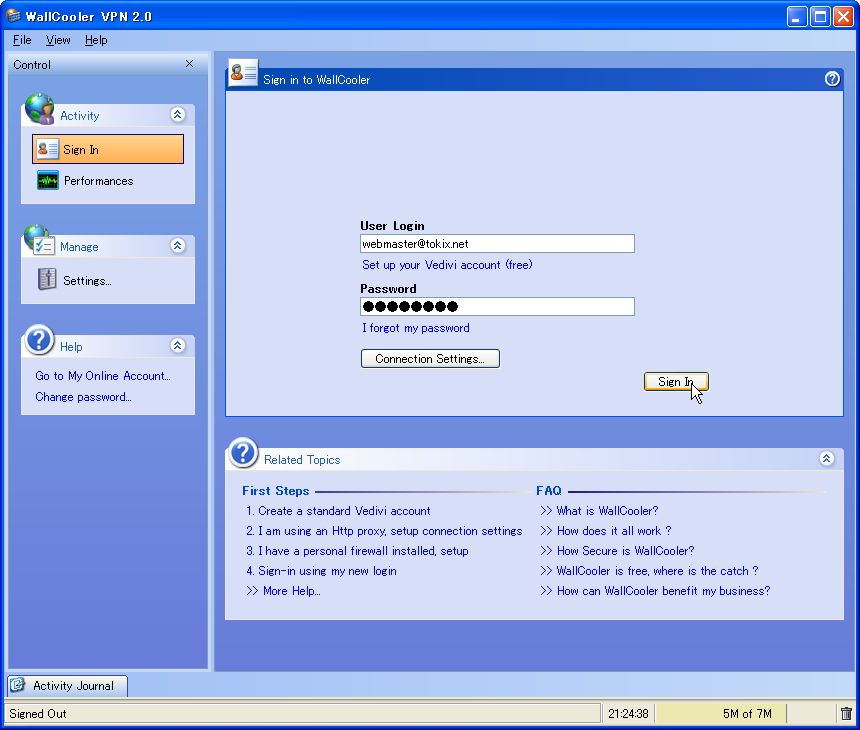Open 4. Sign-in using my new login

click(x=321, y=571)
